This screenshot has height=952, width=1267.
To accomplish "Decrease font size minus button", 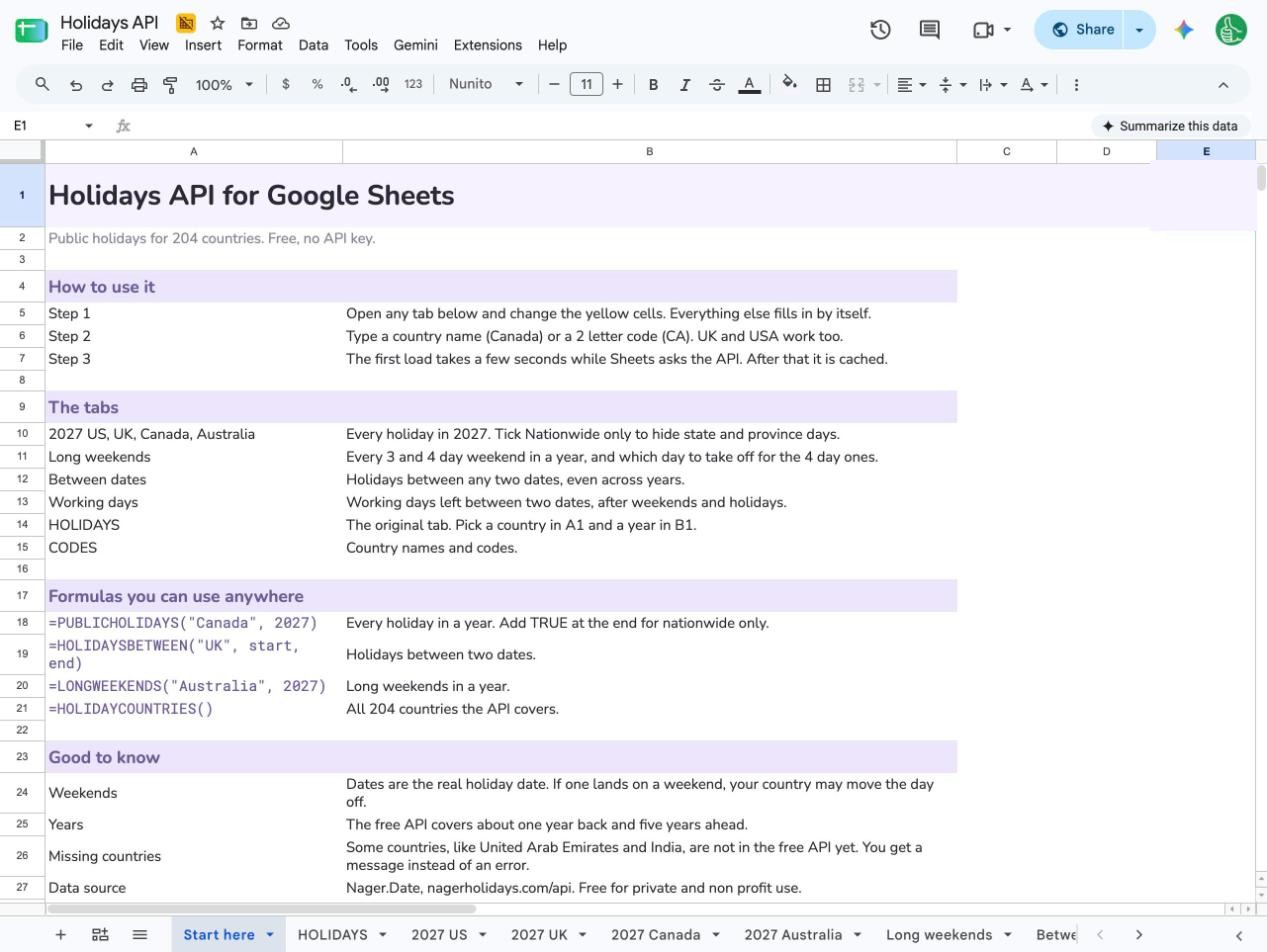I will pyautogui.click(x=554, y=84).
